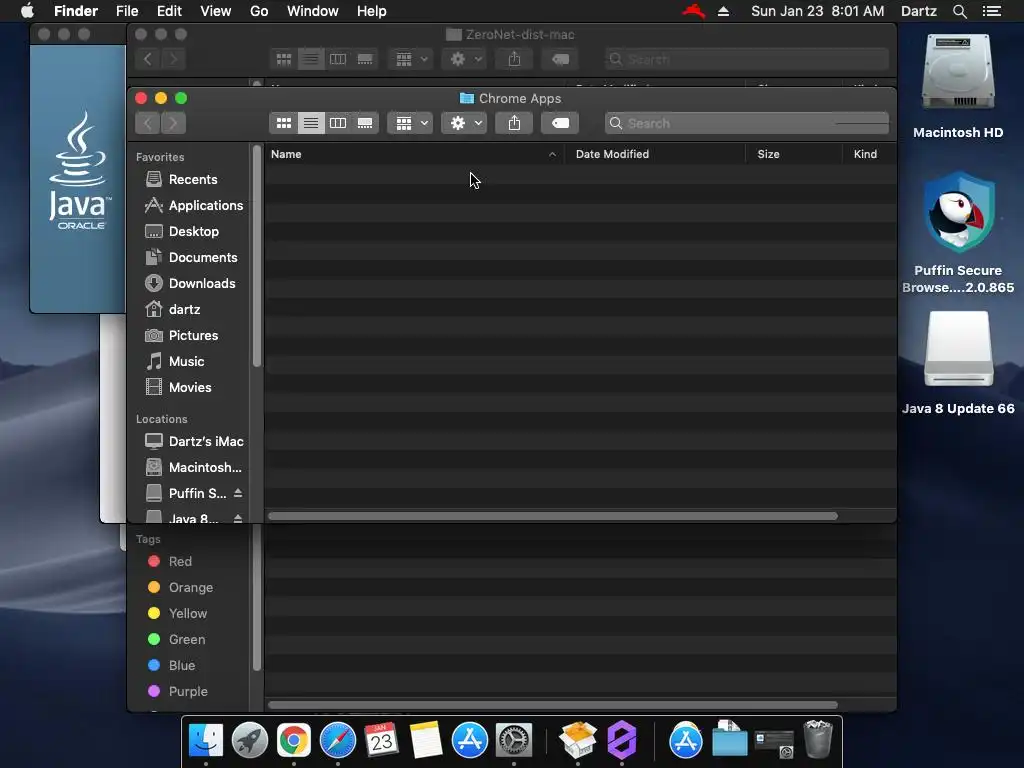Select the Puffin S... volume in sidebar
The width and height of the screenshot is (1024, 768).
197,493
